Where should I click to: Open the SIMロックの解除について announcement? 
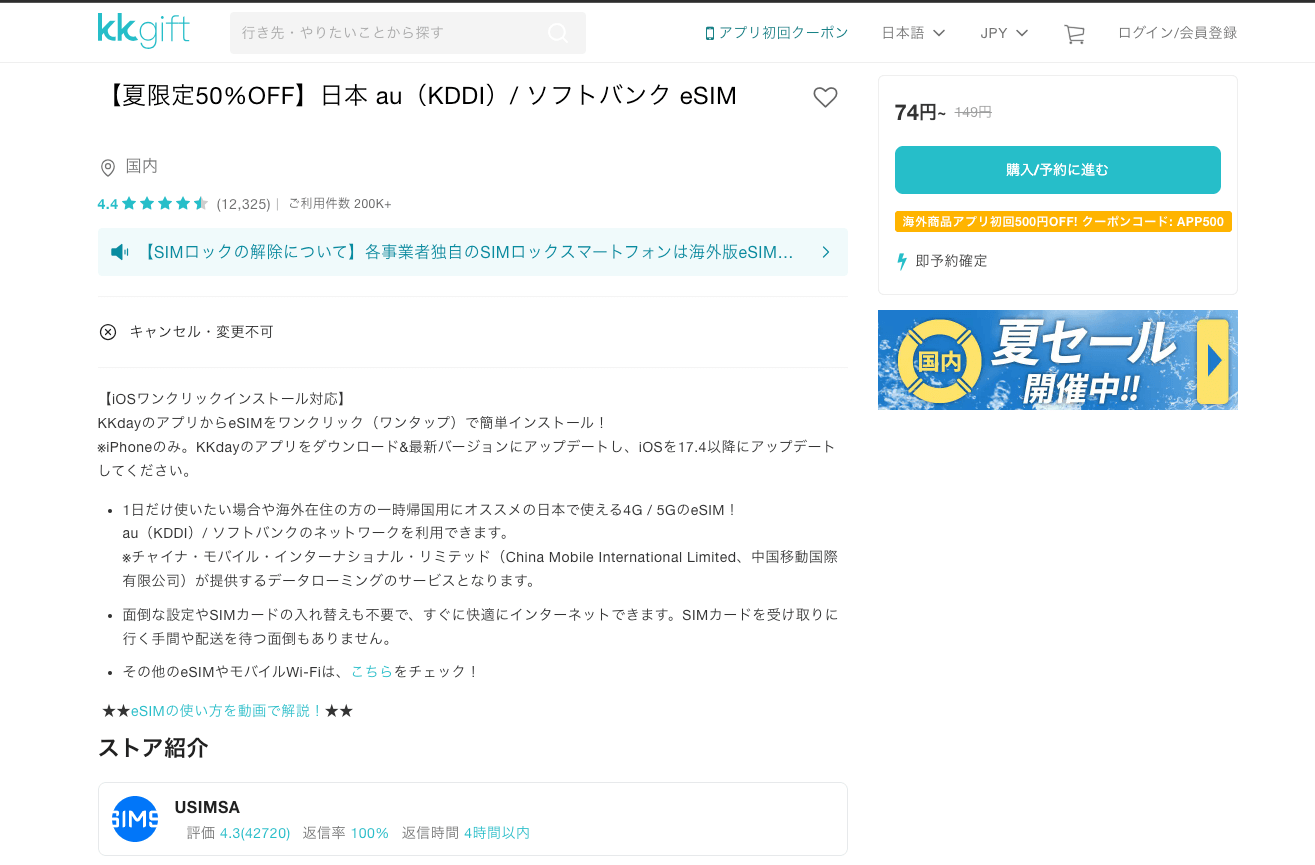tap(473, 252)
